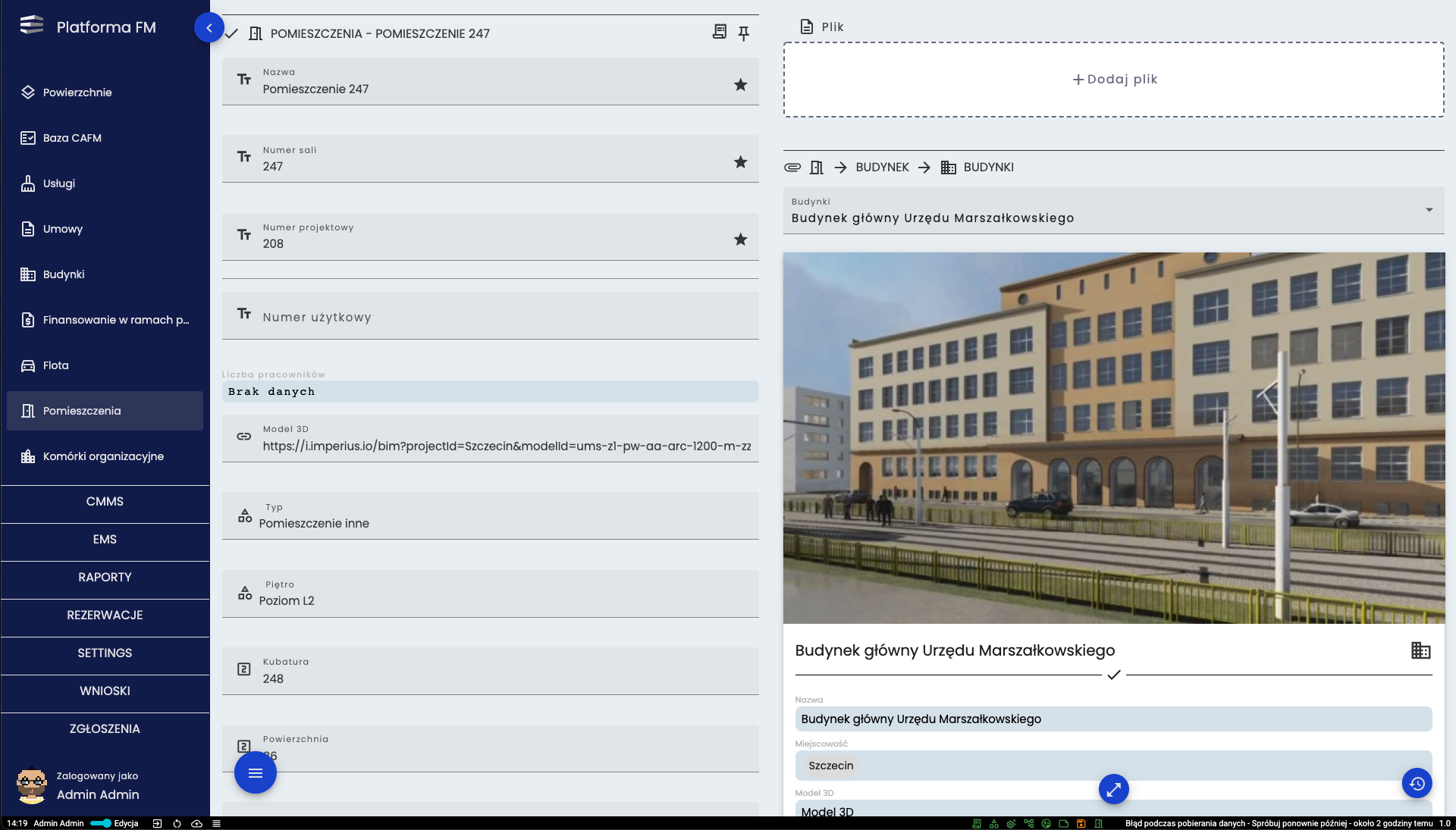Toggle the star on the Nazwa field
The width and height of the screenshot is (1456, 830).
pos(741,85)
